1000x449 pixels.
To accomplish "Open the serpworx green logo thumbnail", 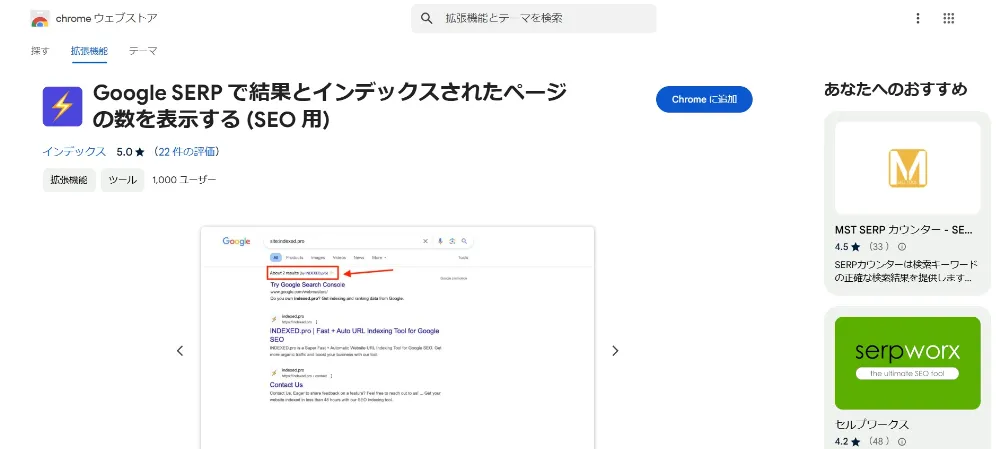I will click(x=908, y=363).
